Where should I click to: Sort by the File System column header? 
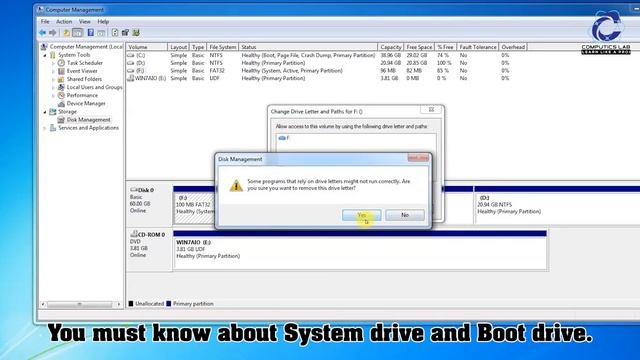[222, 47]
